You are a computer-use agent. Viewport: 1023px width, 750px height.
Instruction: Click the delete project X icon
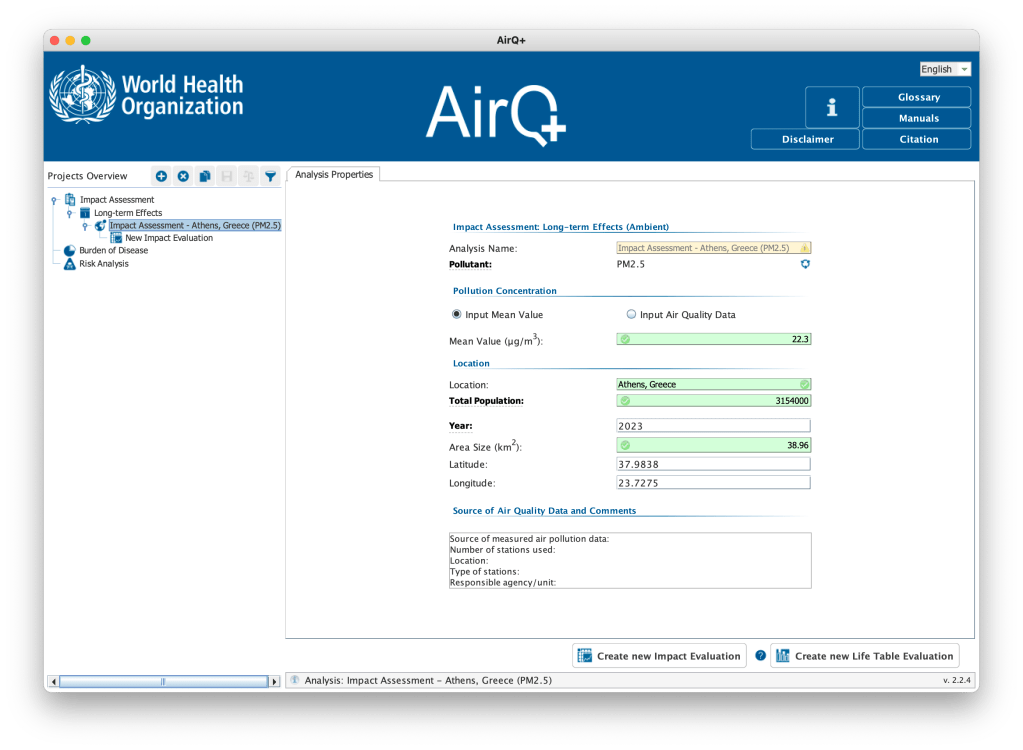183,177
